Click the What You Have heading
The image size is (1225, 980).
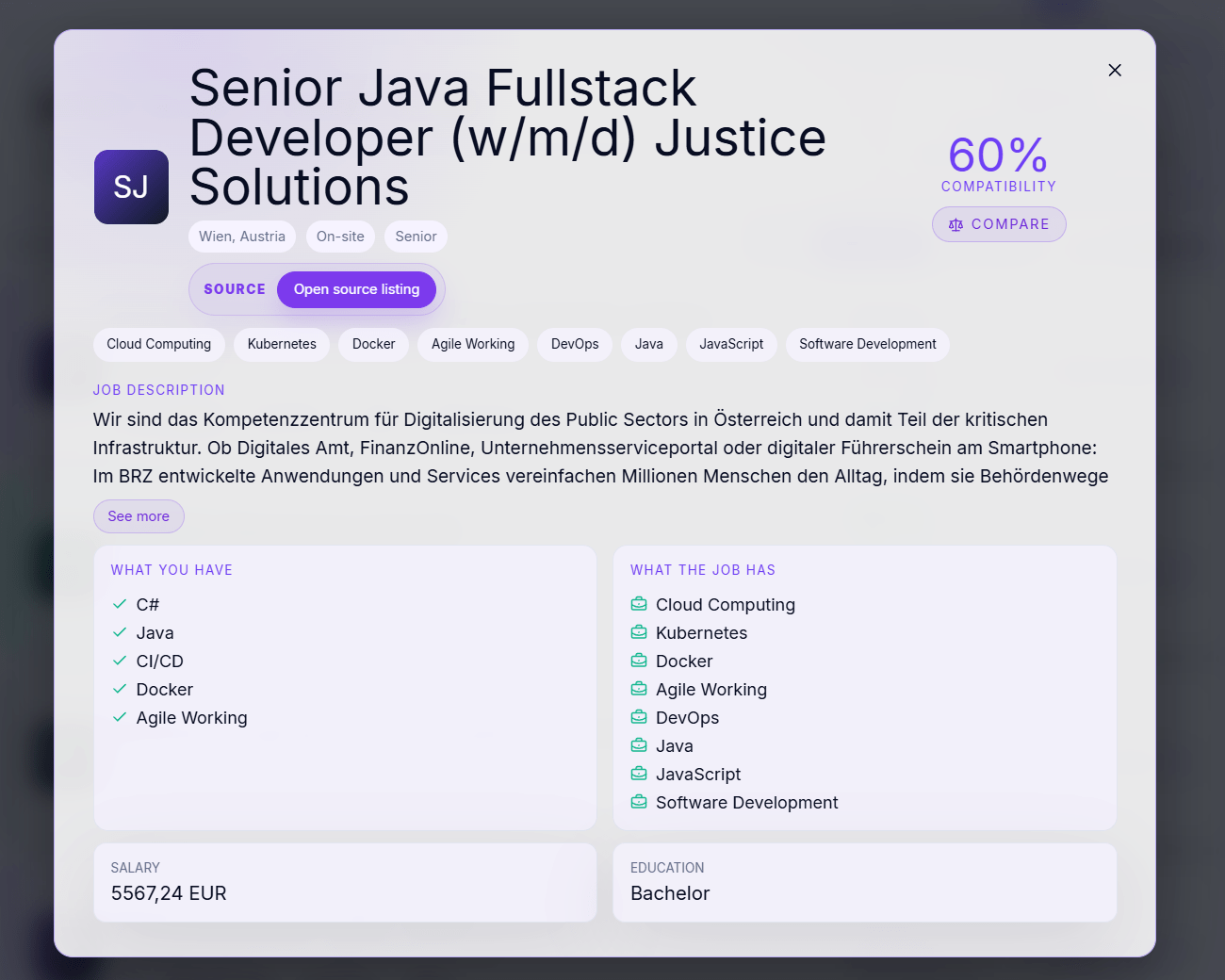(x=171, y=570)
